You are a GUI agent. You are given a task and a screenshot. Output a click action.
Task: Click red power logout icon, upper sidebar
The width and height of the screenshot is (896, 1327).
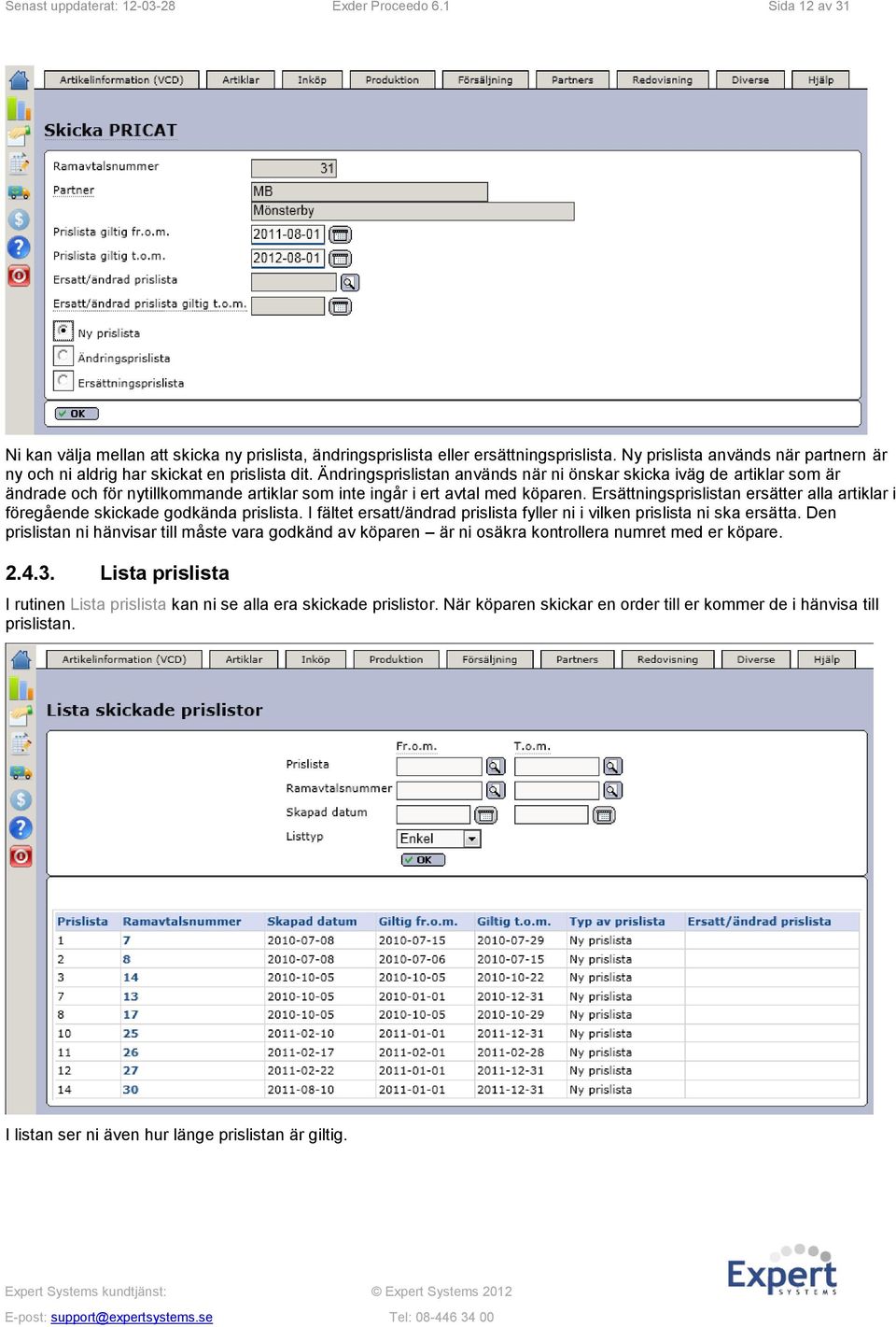point(19,275)
